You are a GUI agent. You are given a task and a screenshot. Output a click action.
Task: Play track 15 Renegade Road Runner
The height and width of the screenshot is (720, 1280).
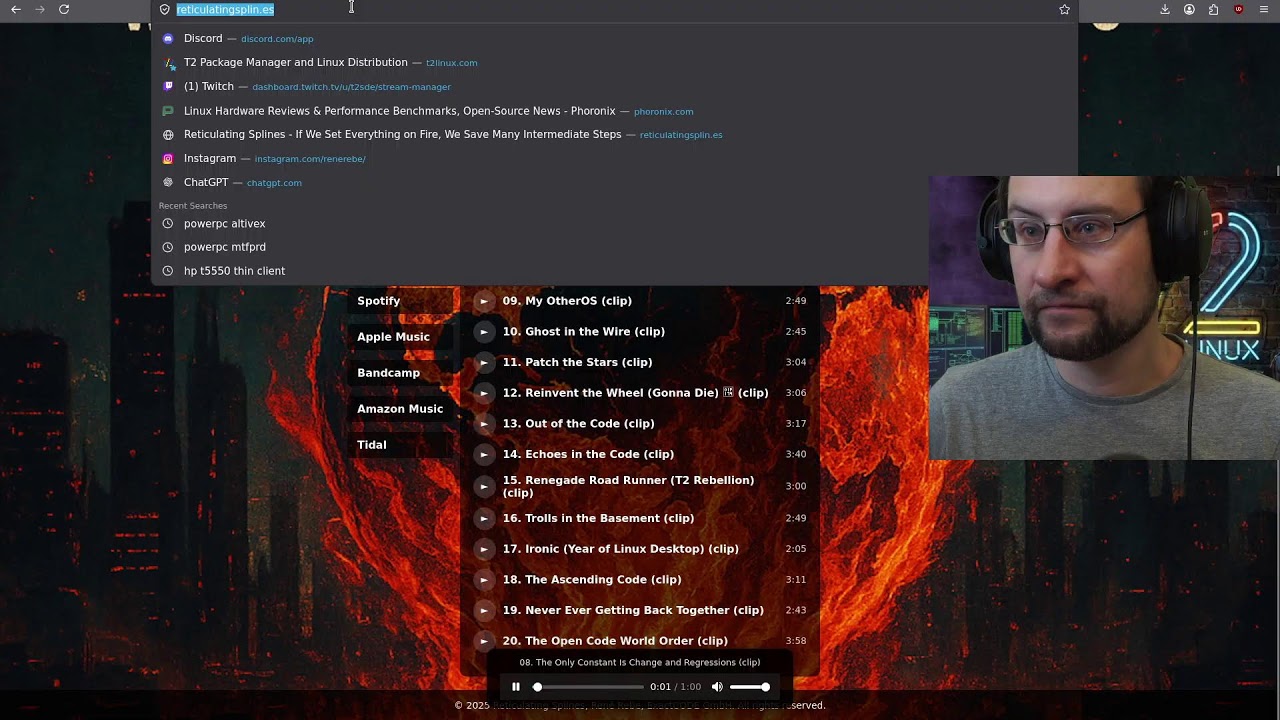[x=484, y=487]
